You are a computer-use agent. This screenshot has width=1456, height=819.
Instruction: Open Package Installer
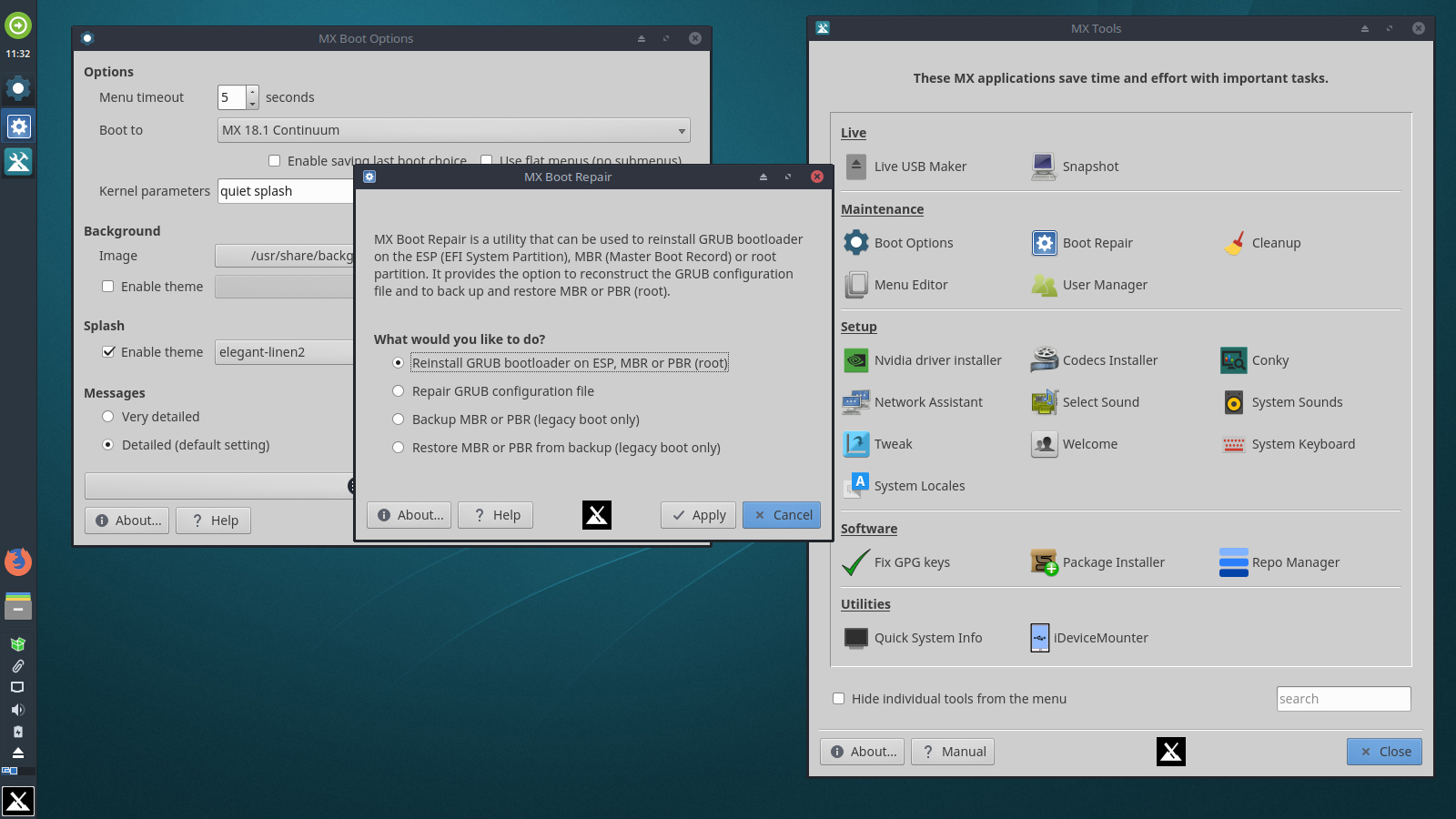pyautogui.click(x=1097, y=562)
